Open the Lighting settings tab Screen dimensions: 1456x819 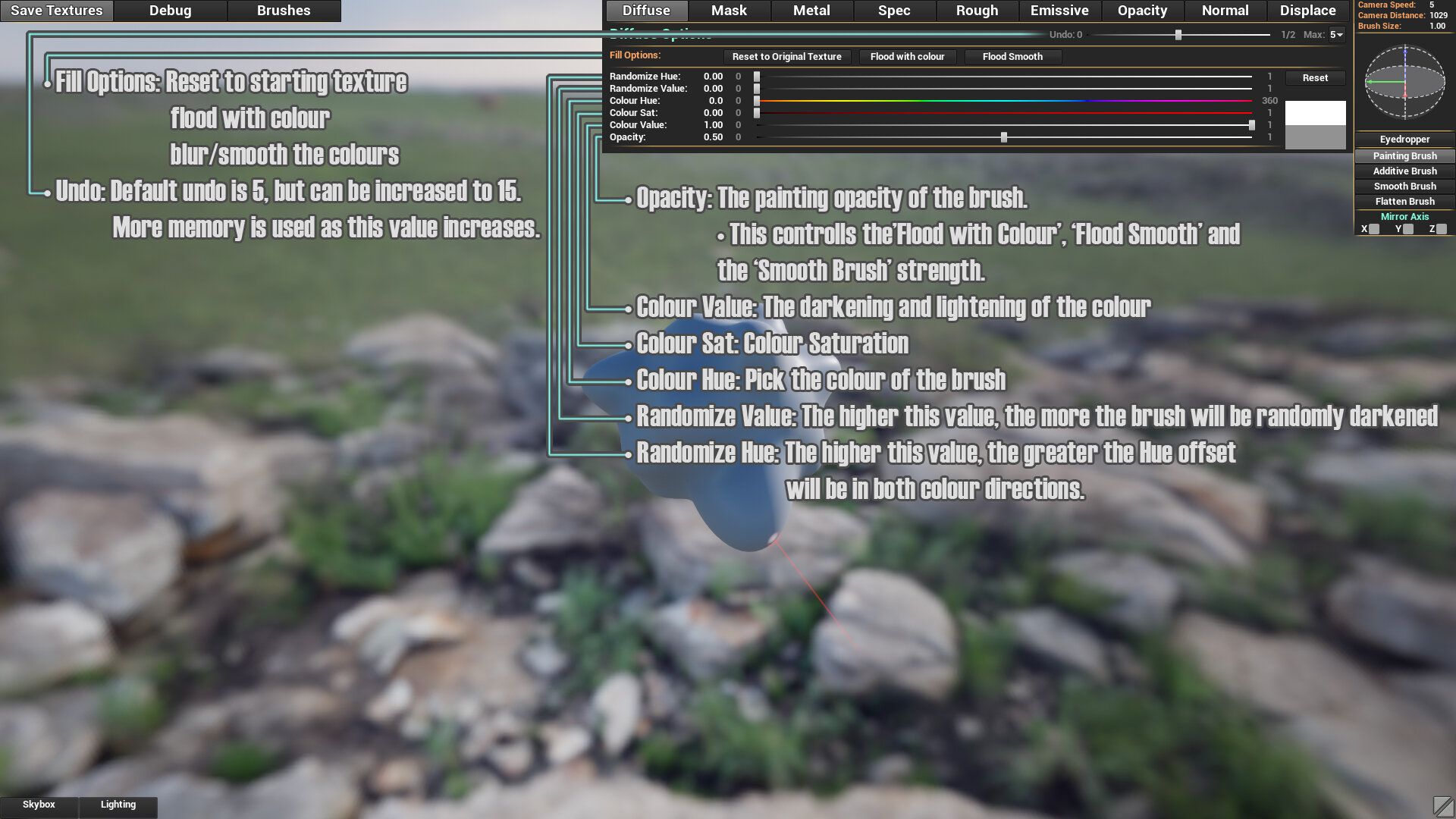(117, 804)
